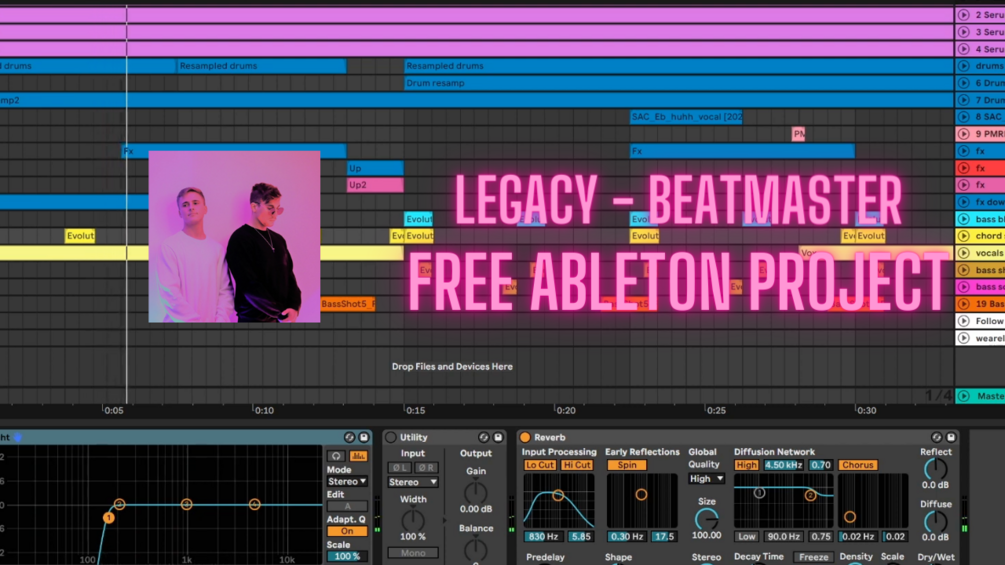The height and width of the screenshot is (565, 1005).
Task: Click the Utility Width knob
Action: click(x=413, y=520)
